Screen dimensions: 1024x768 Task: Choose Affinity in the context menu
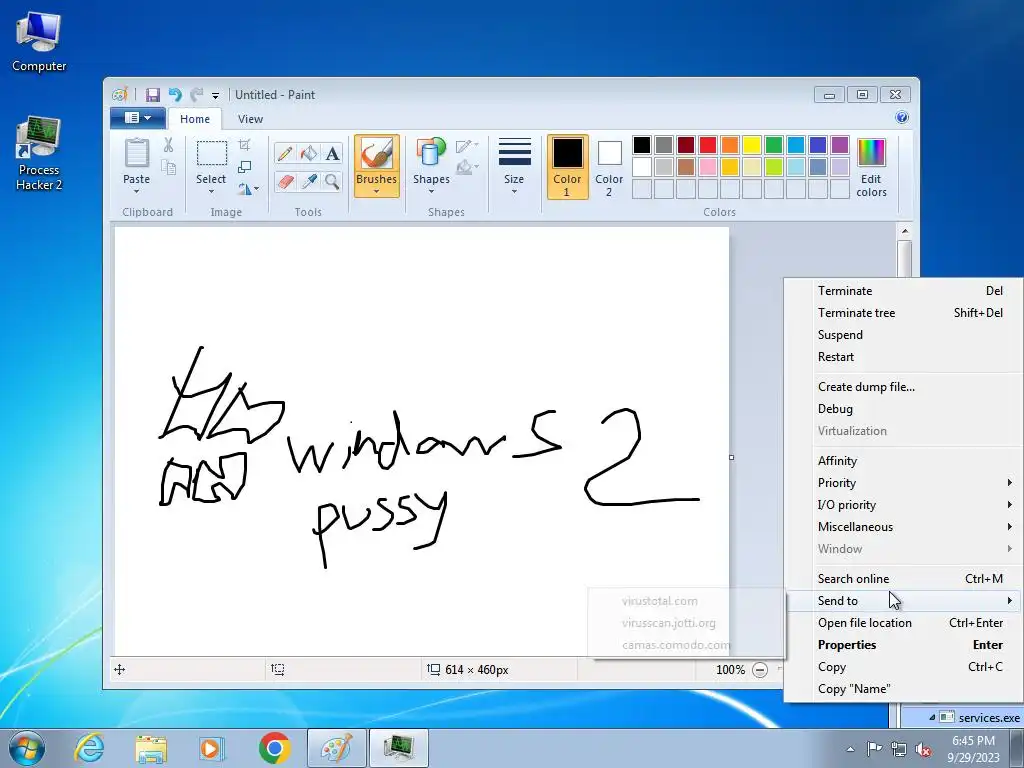coord(904,461)
